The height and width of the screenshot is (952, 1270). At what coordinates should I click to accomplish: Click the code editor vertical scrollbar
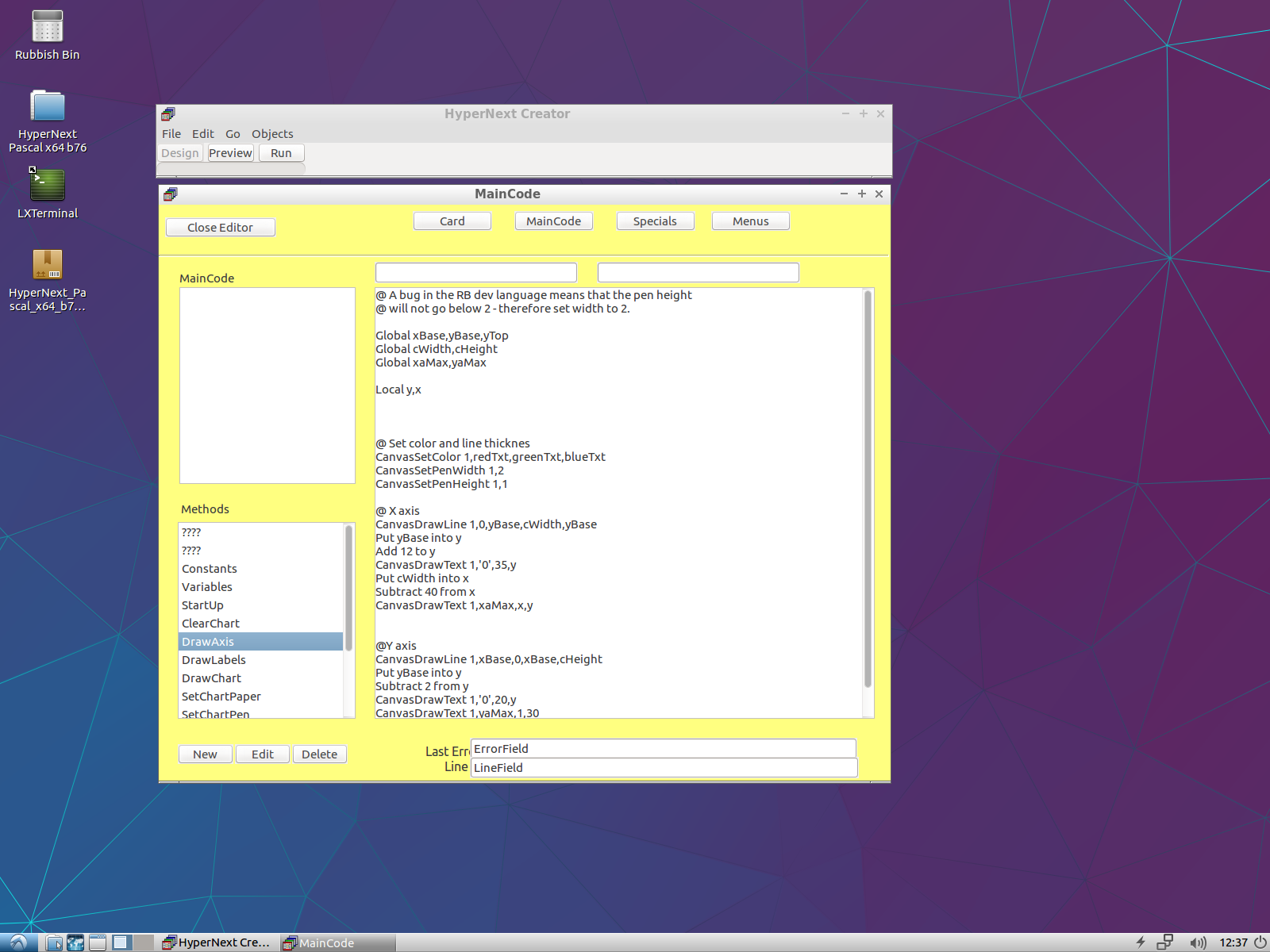click(868, 489)
